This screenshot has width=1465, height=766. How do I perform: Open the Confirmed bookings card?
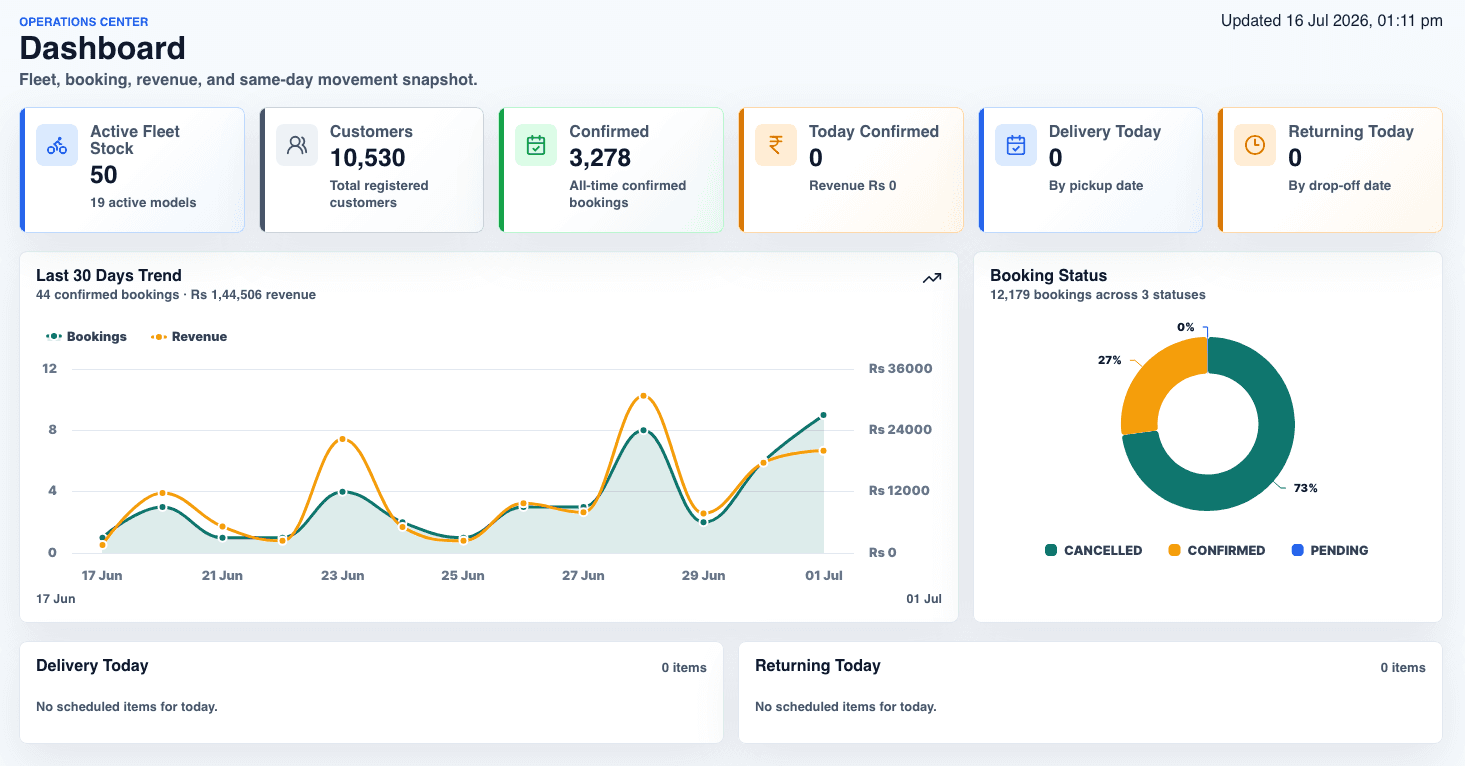[x=611, y=170]
